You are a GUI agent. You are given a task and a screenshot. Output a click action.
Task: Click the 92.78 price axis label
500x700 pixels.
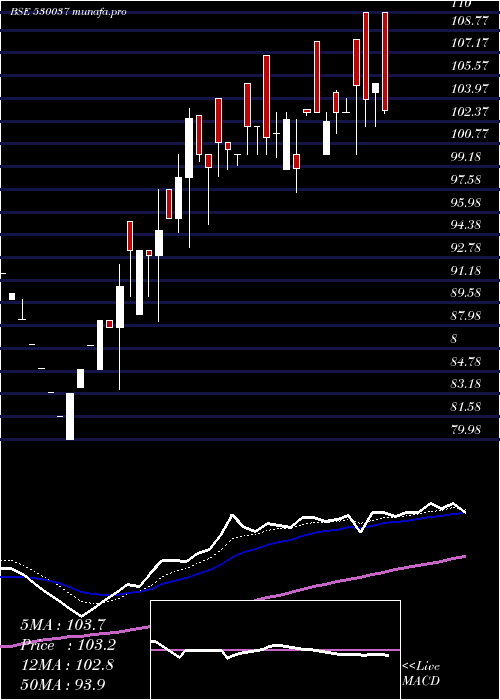pyautogui.click(x=466, y=248)
